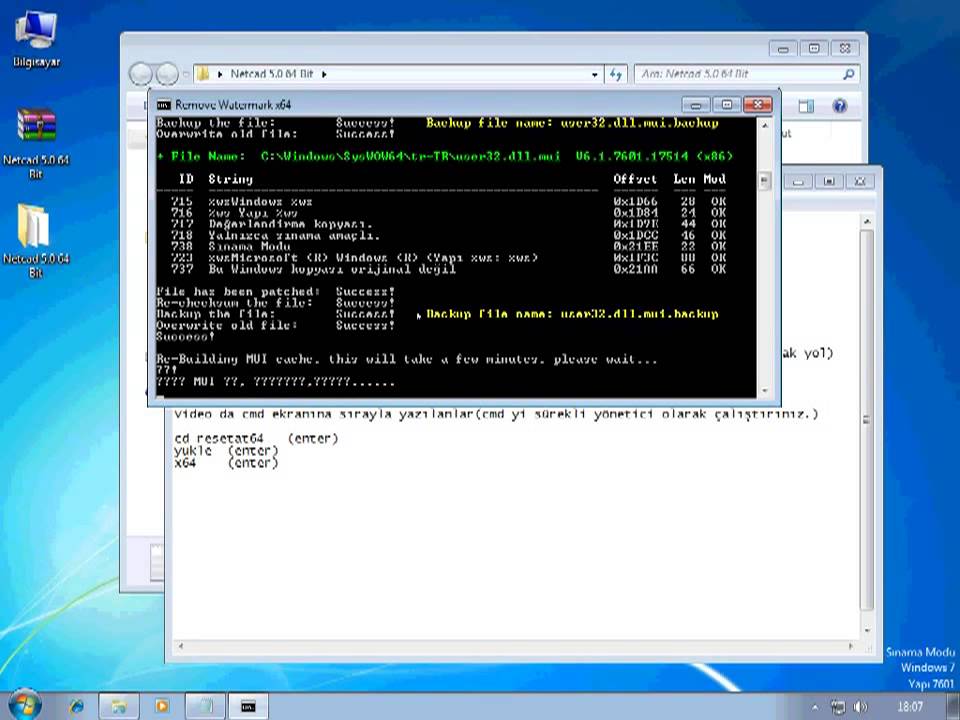Click 'File has been patched' console line
This screenshot has height=720, width=960.
click(276, 291)
